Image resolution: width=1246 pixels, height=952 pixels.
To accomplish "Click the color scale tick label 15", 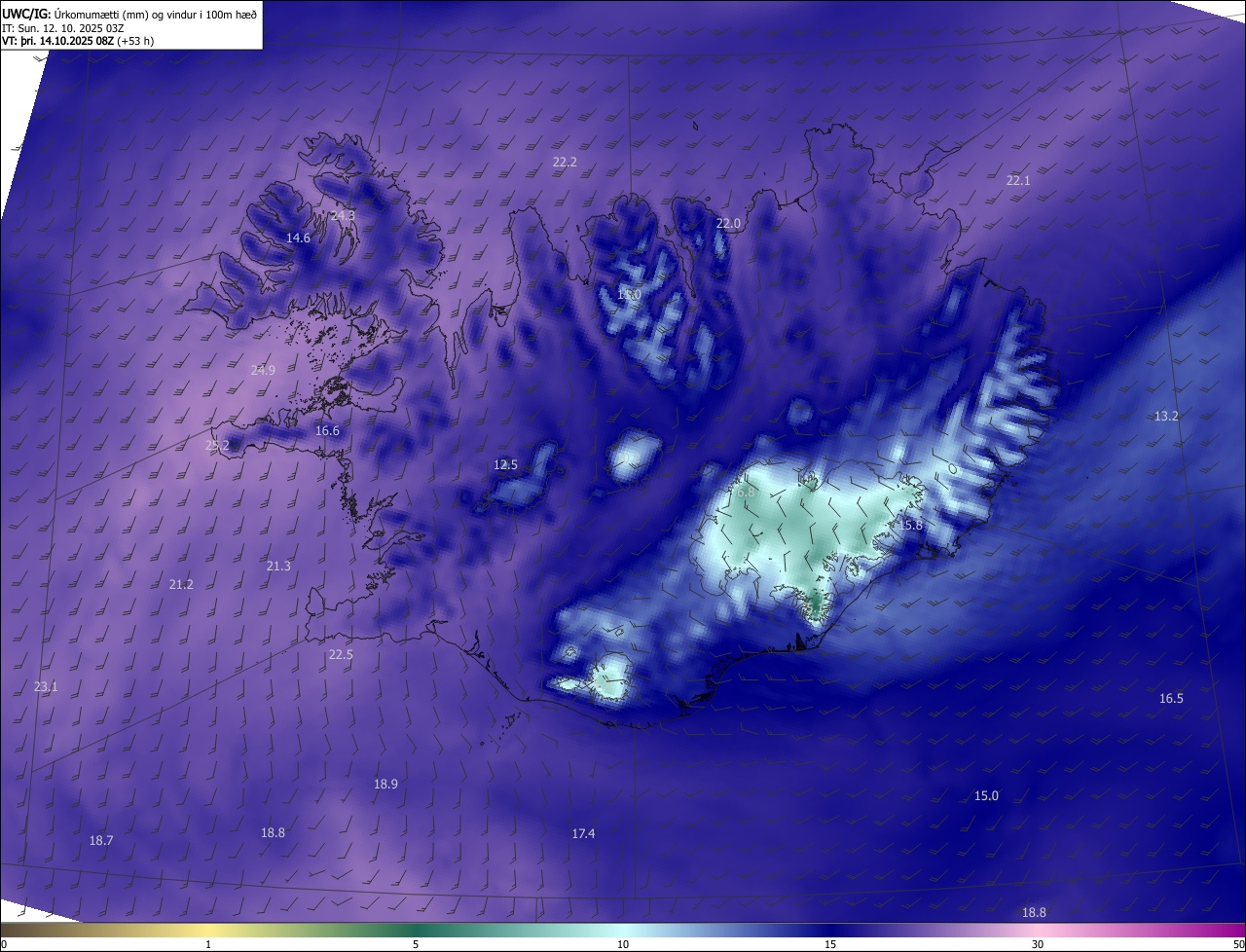I will pos(830,944).
